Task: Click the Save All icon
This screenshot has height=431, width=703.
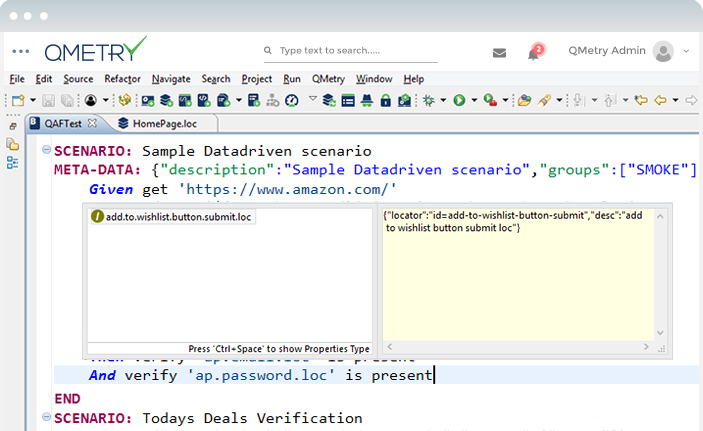Action: coord(67,100)
